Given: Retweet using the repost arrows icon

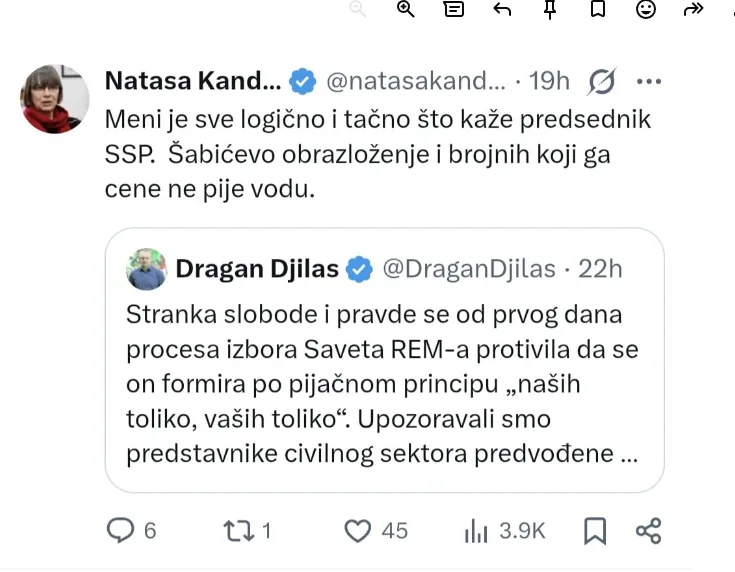Looking at the screenshot, I should (239, 531).
